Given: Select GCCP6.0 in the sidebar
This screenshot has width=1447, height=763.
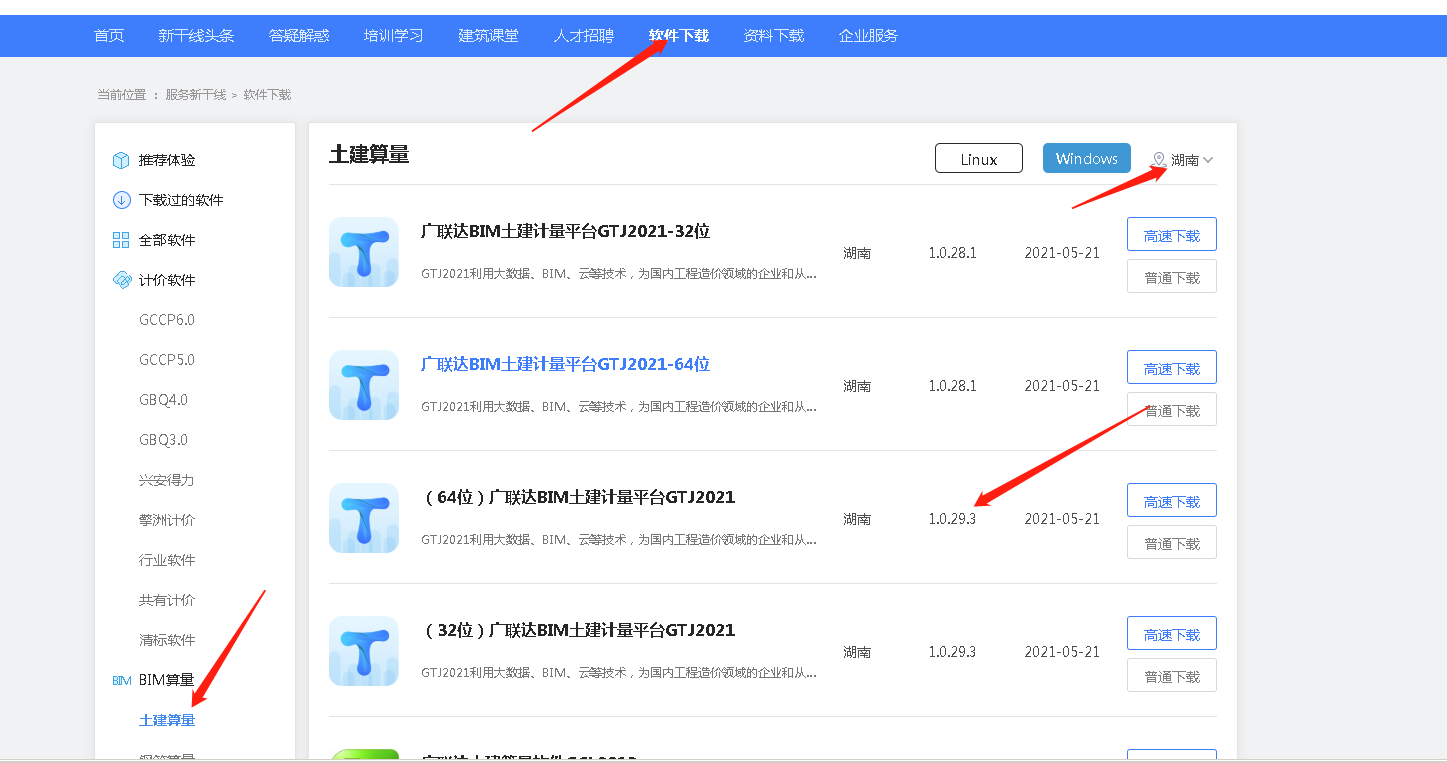Looking at the screenshot, I should [167, 320].
